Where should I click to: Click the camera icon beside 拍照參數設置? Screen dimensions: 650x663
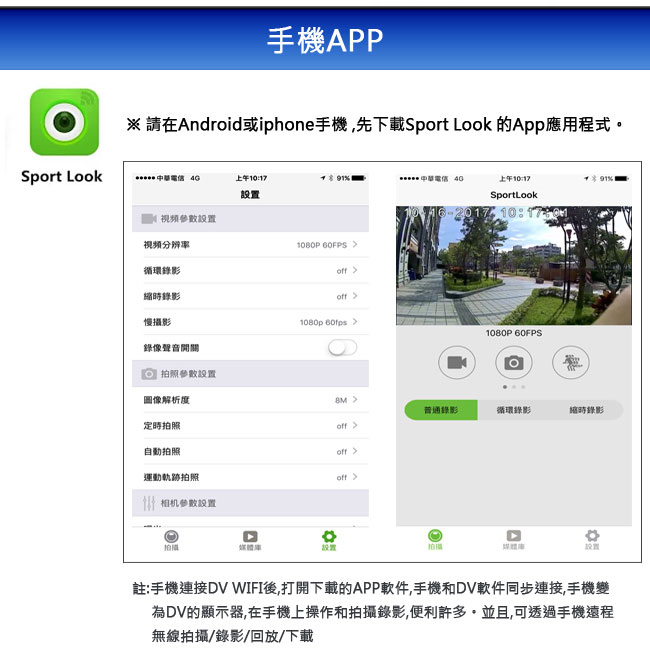tap(149, 374)
